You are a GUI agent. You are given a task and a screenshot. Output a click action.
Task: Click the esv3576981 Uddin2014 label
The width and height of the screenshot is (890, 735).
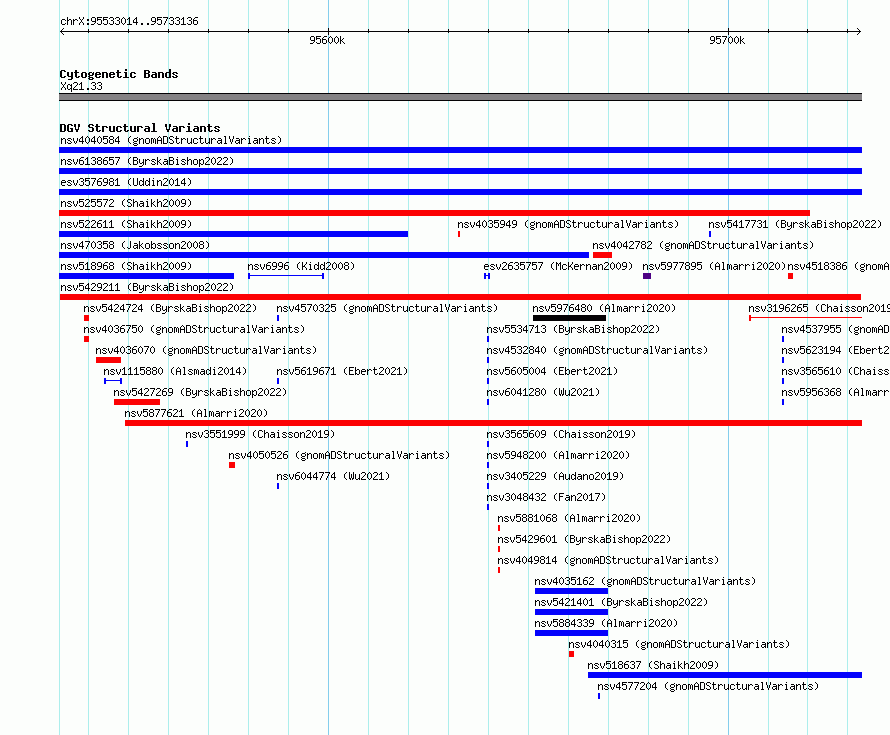point(126,182)
